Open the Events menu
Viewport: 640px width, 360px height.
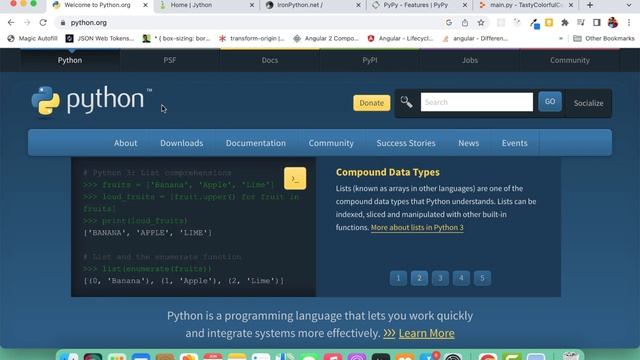(x=515, y=143)
